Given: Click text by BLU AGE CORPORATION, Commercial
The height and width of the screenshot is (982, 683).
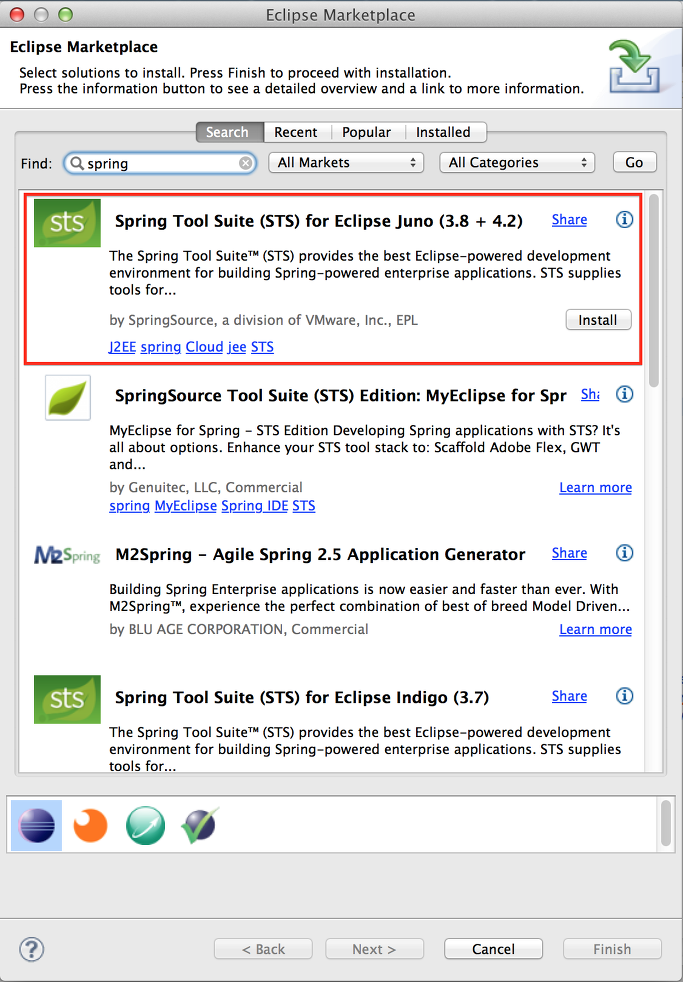Looking at the screenshot, I should coord(239,629).
